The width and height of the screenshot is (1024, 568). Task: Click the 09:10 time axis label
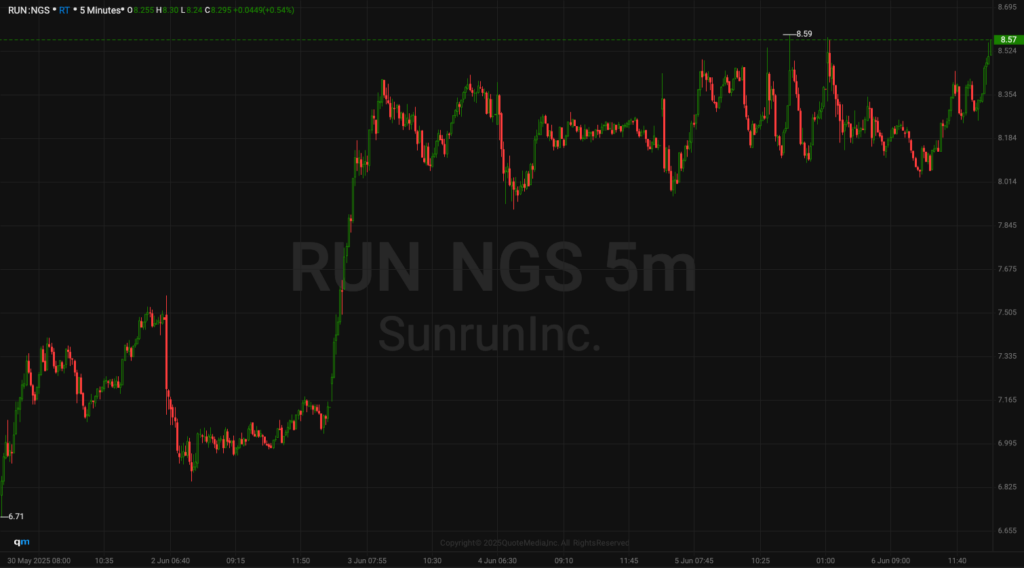tap(564, 561)
